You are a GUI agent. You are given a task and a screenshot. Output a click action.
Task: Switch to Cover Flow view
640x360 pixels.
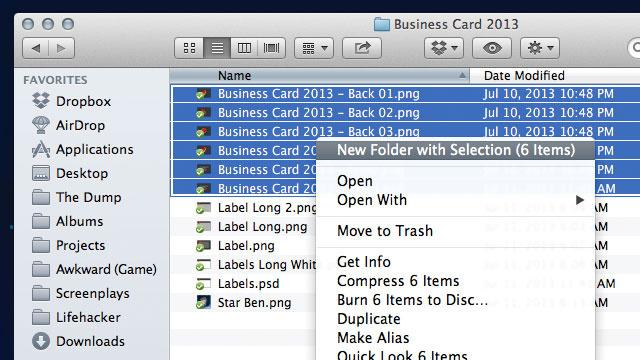click(x=271, y=48)
